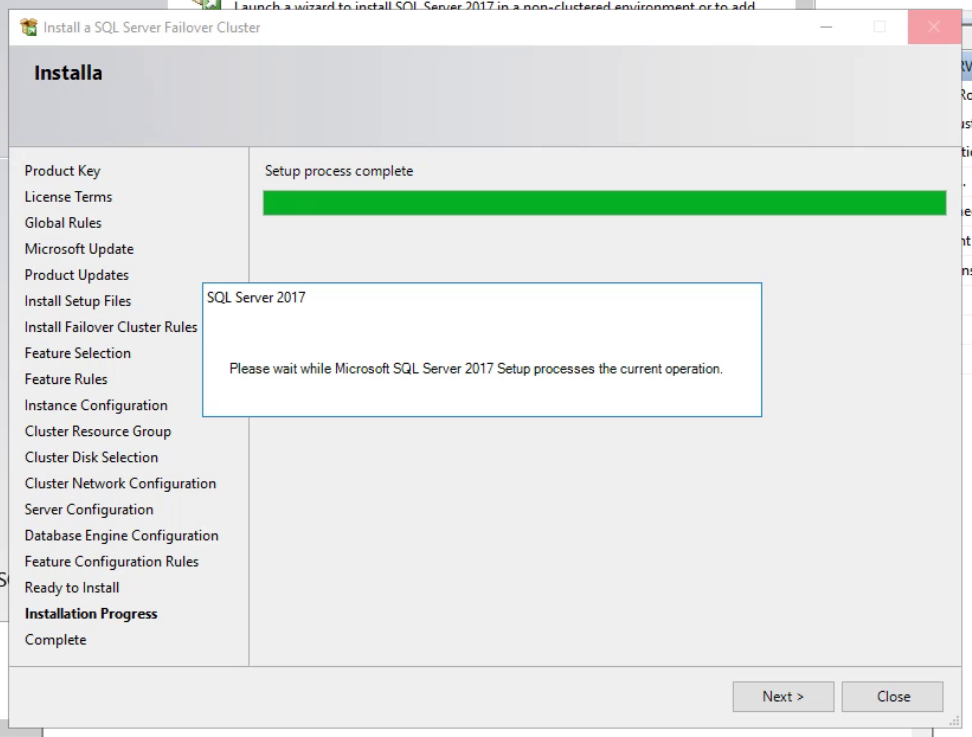Image resolution: width=972 pixels, height=737 pixels.
Task: Select the Global Rules step
Action: [63, 223]
